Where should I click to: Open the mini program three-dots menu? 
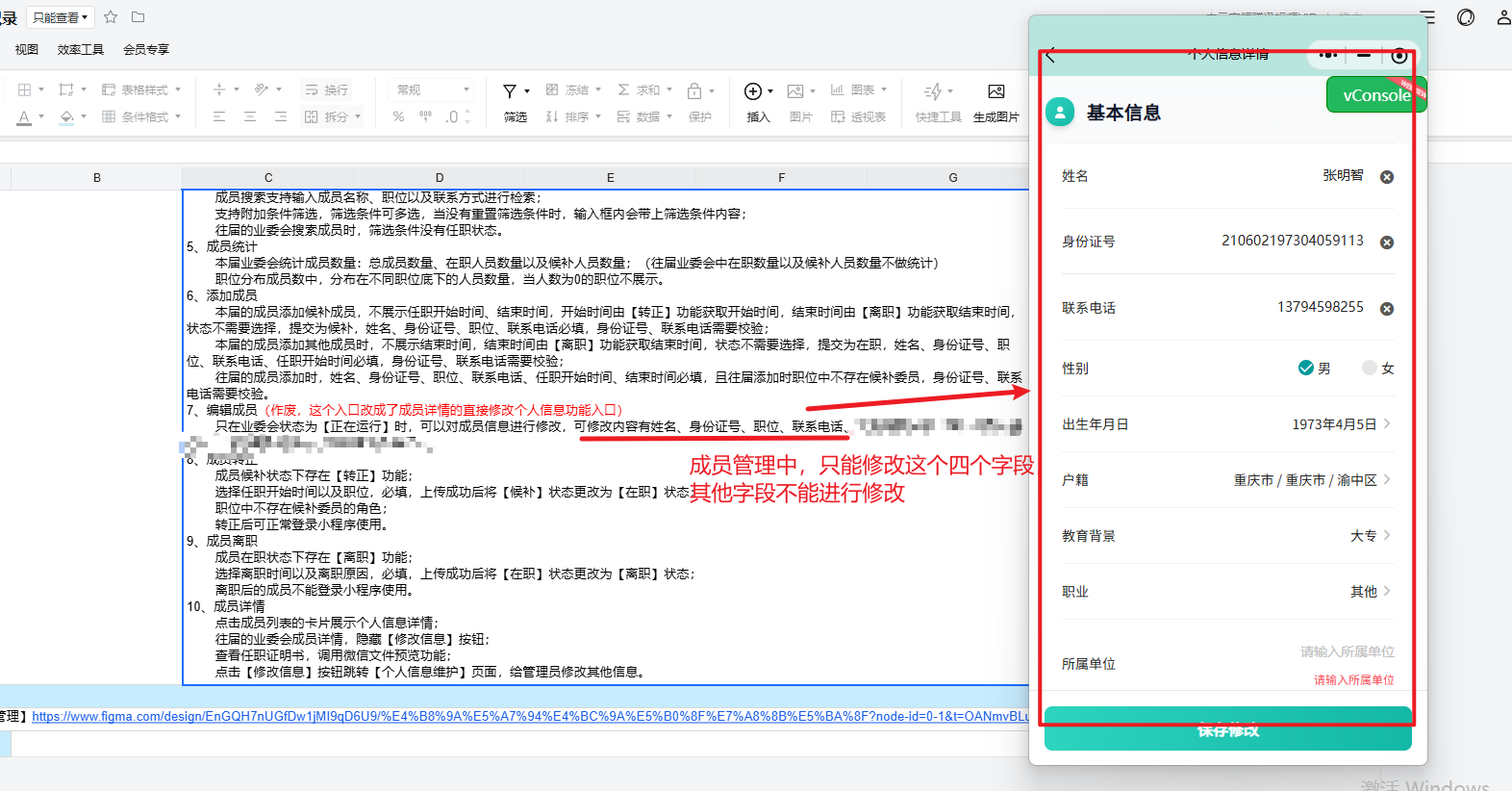point(1328,55)
